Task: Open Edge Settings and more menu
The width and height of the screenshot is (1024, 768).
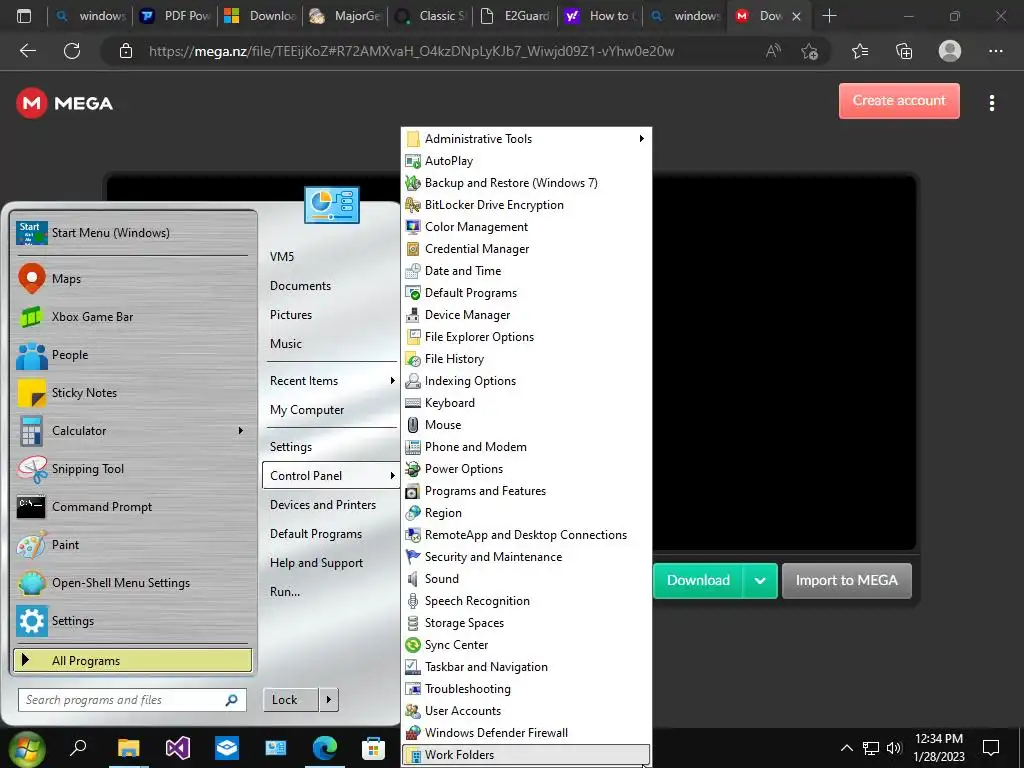Action: tap(996, 51)
